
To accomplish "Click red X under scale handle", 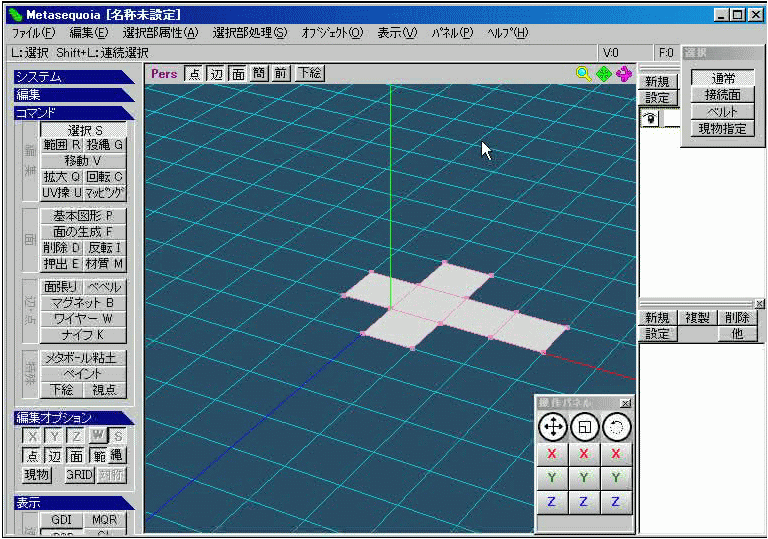I will (584, 454).
